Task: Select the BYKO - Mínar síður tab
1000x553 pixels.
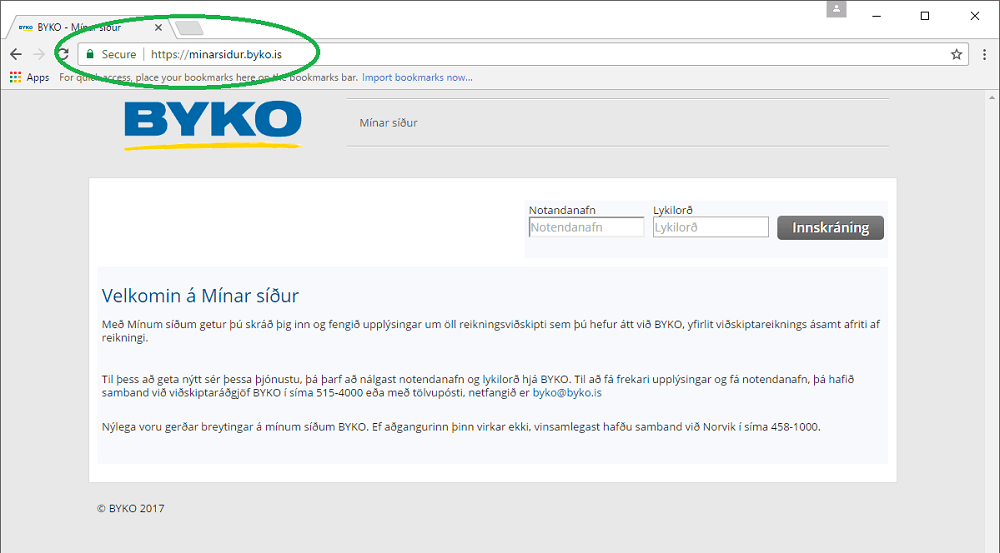Action: click(x=89, y=27)
